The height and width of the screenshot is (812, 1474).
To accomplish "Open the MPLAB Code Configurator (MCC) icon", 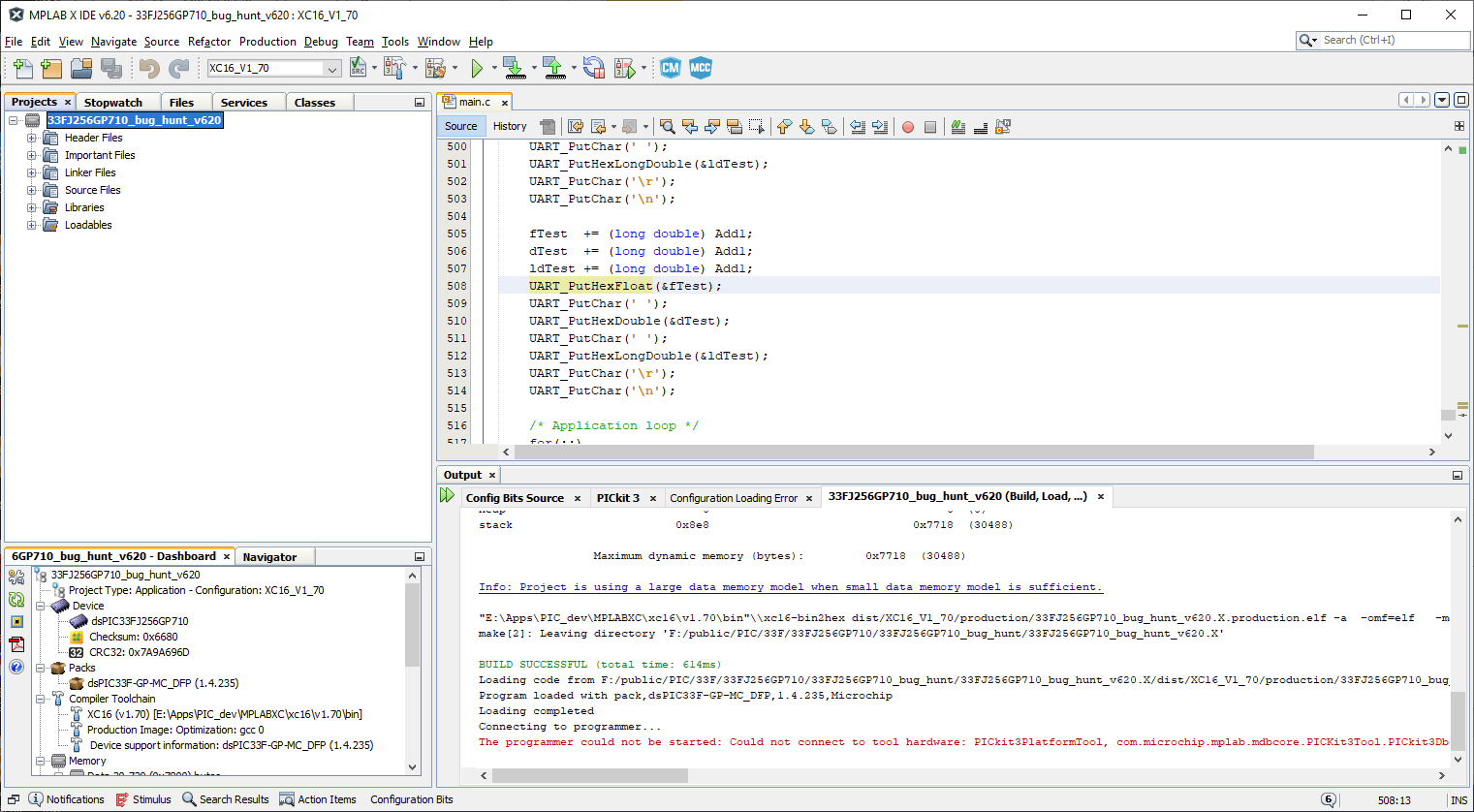I will (701, 68).
